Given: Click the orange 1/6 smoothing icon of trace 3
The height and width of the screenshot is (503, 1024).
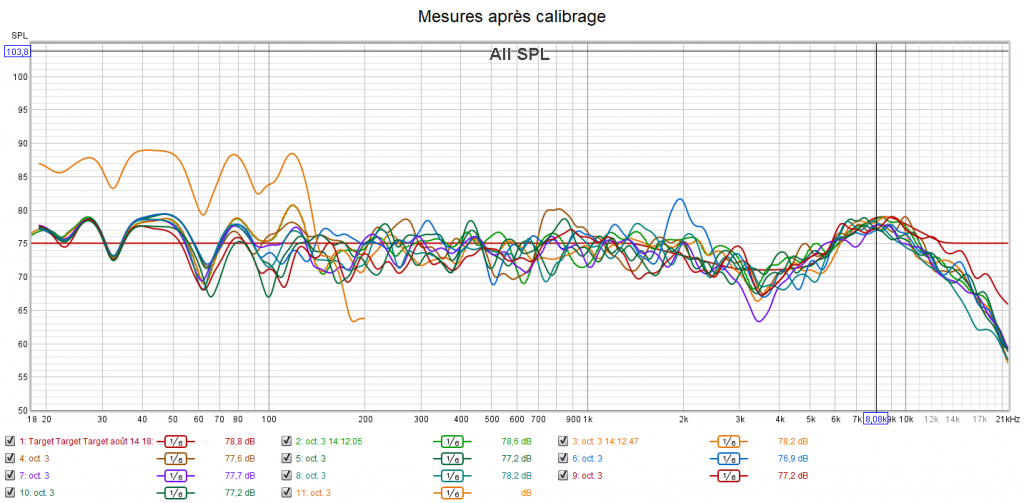Looking at the screenshot, I should 728,441.
